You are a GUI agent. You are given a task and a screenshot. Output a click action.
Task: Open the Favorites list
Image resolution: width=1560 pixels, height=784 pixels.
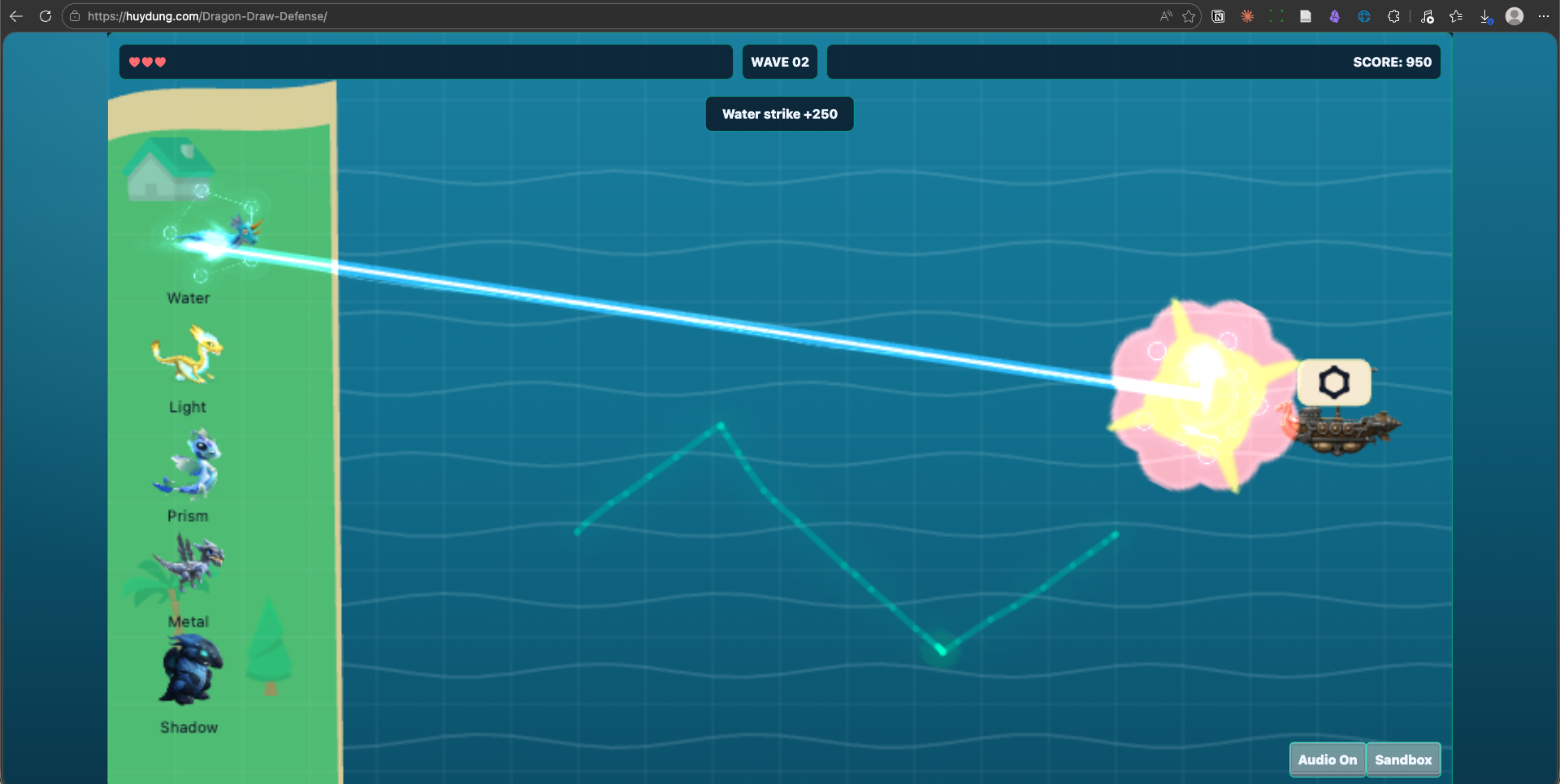[1456, 16]
